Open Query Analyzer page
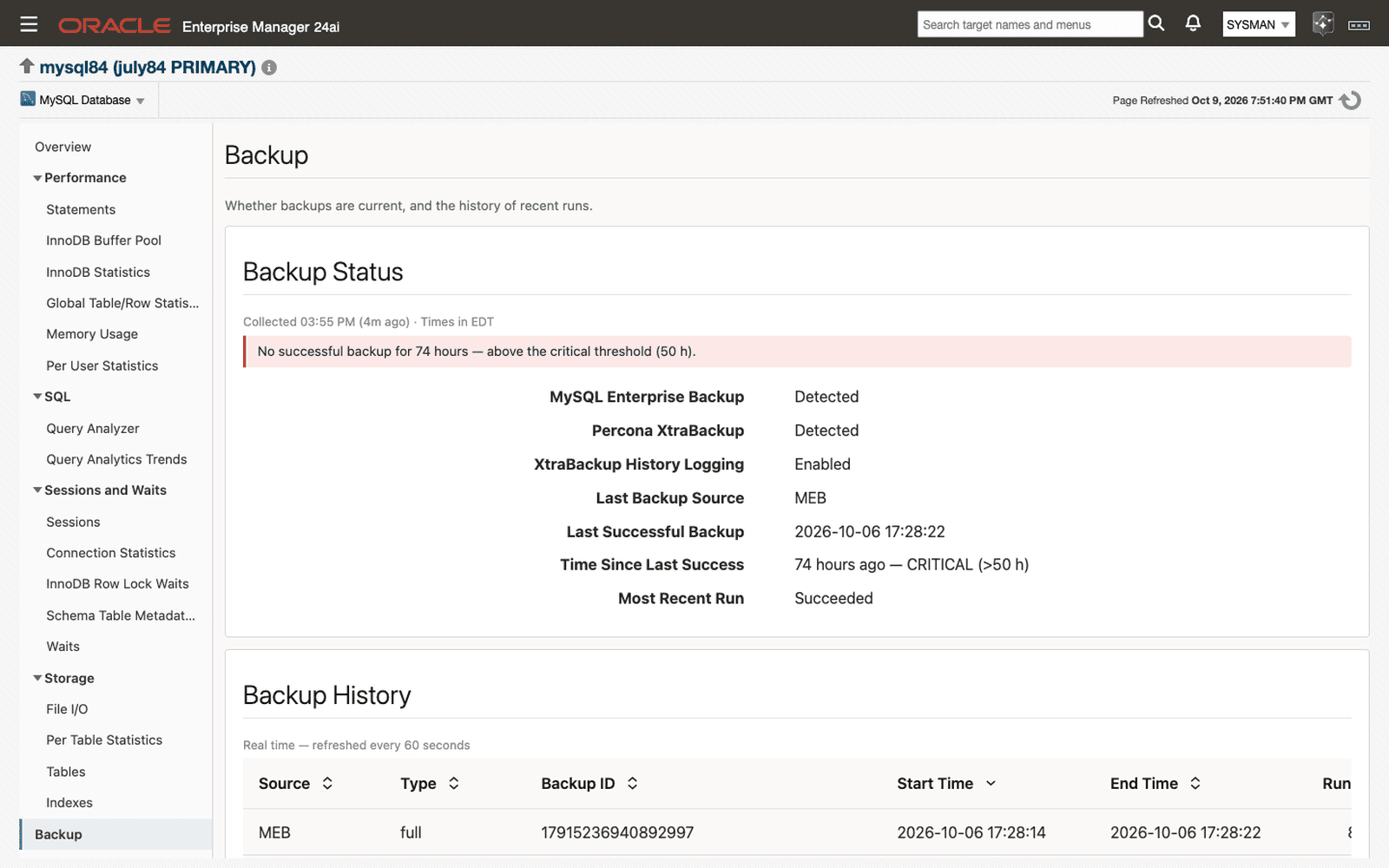 [93, 428]
